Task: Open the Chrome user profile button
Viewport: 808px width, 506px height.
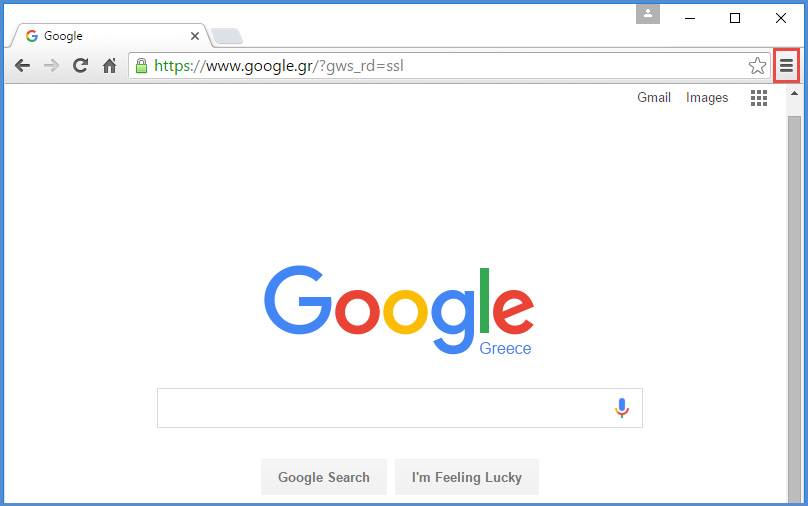Action: coord(648,14)
